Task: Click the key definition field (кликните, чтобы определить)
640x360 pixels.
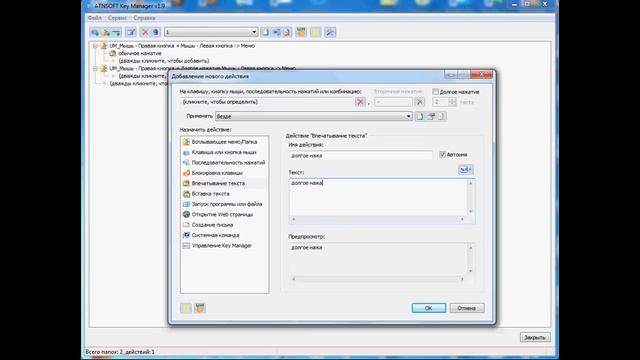Action: click(x=267, y=102)
